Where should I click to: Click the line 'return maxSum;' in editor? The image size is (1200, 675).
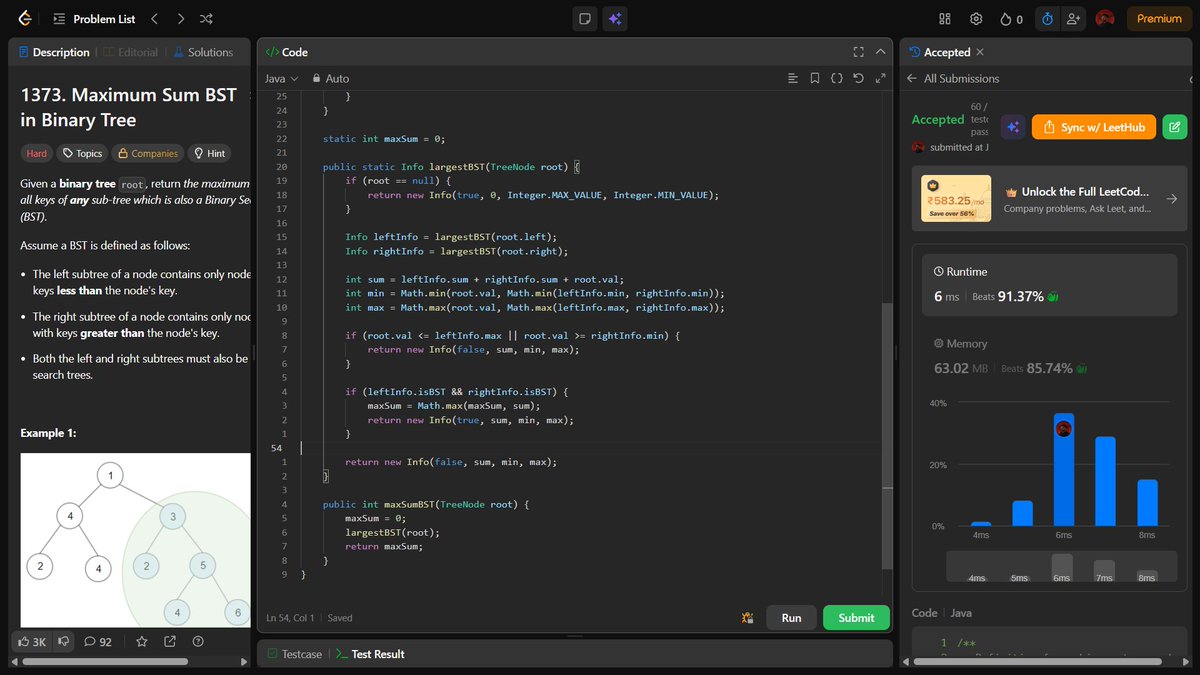pyautogui.click(x=384, y=546)
